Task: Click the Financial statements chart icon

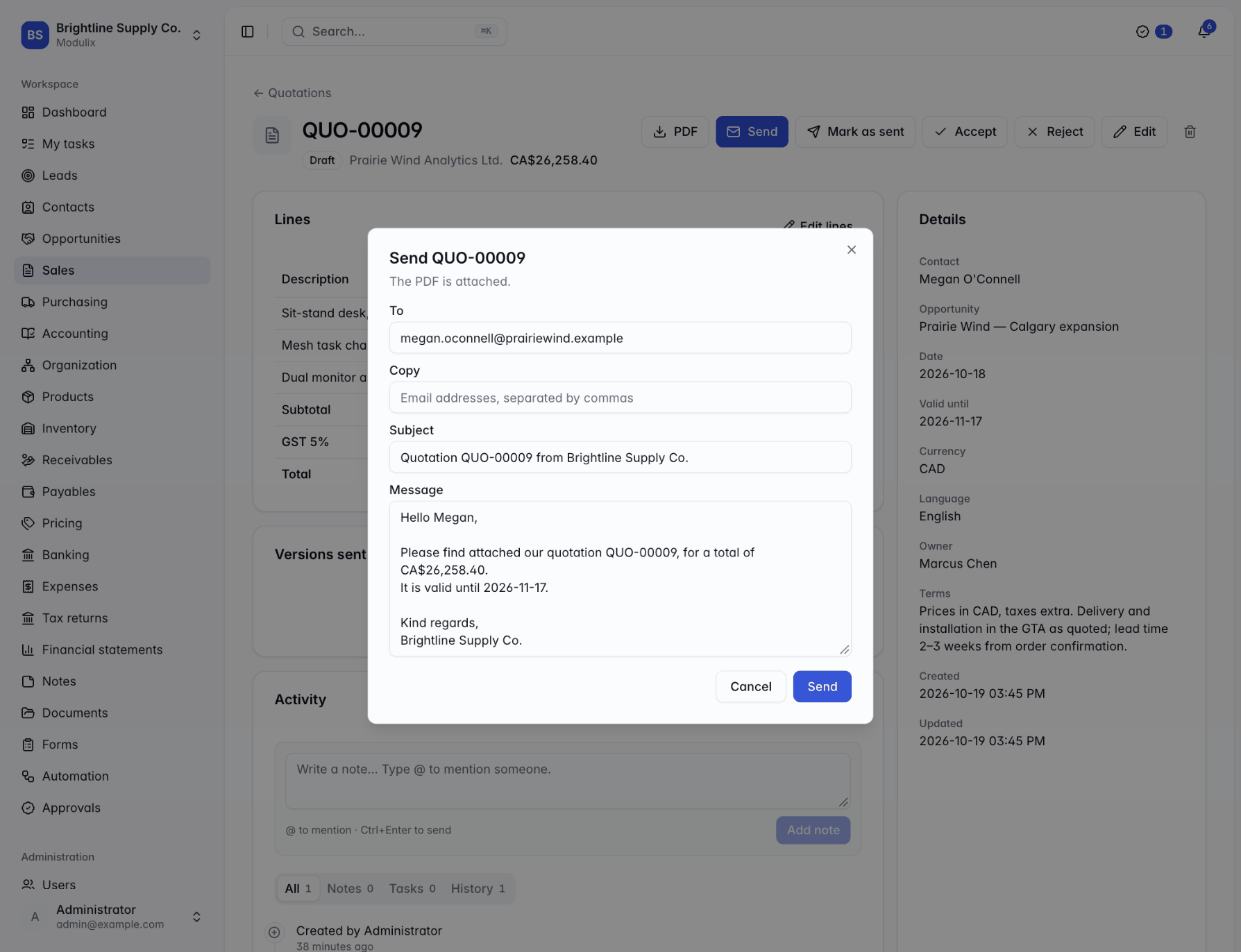Action: (x=28, y=649)
